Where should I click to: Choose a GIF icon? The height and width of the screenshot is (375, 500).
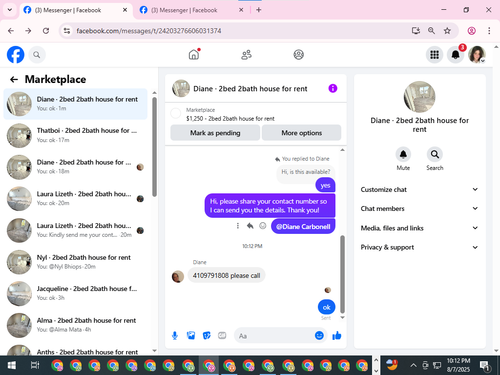(x=222, y=336)
